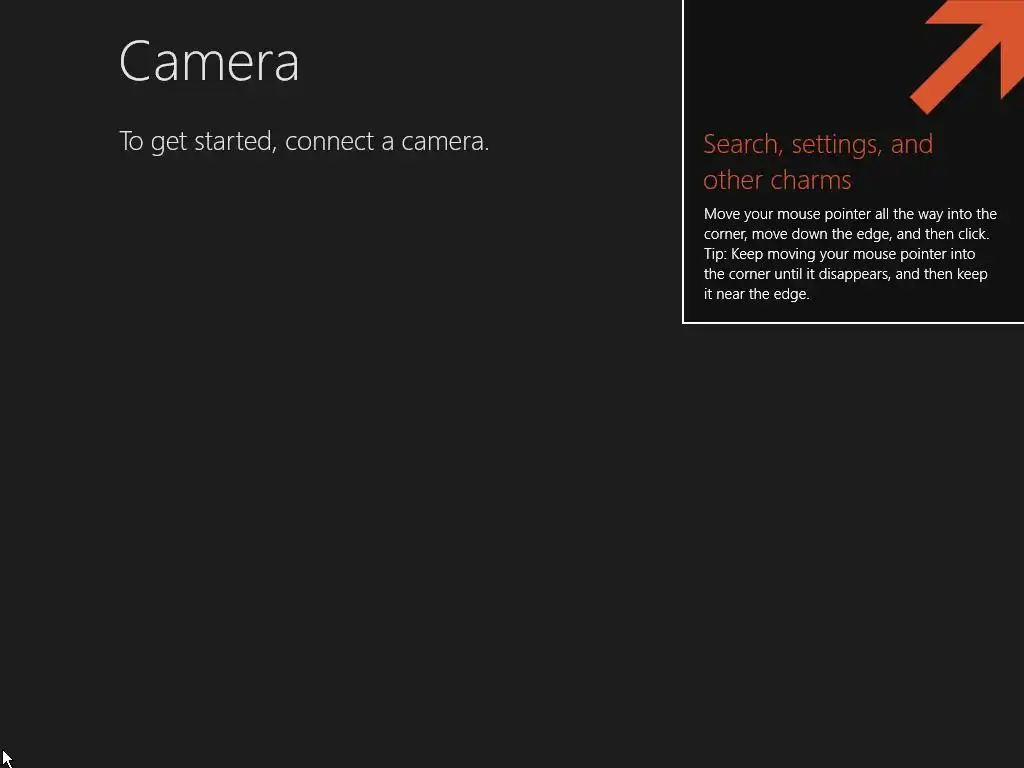
Task: Click the mouse pointer cursor in the corner
Action: pos(7,759)
